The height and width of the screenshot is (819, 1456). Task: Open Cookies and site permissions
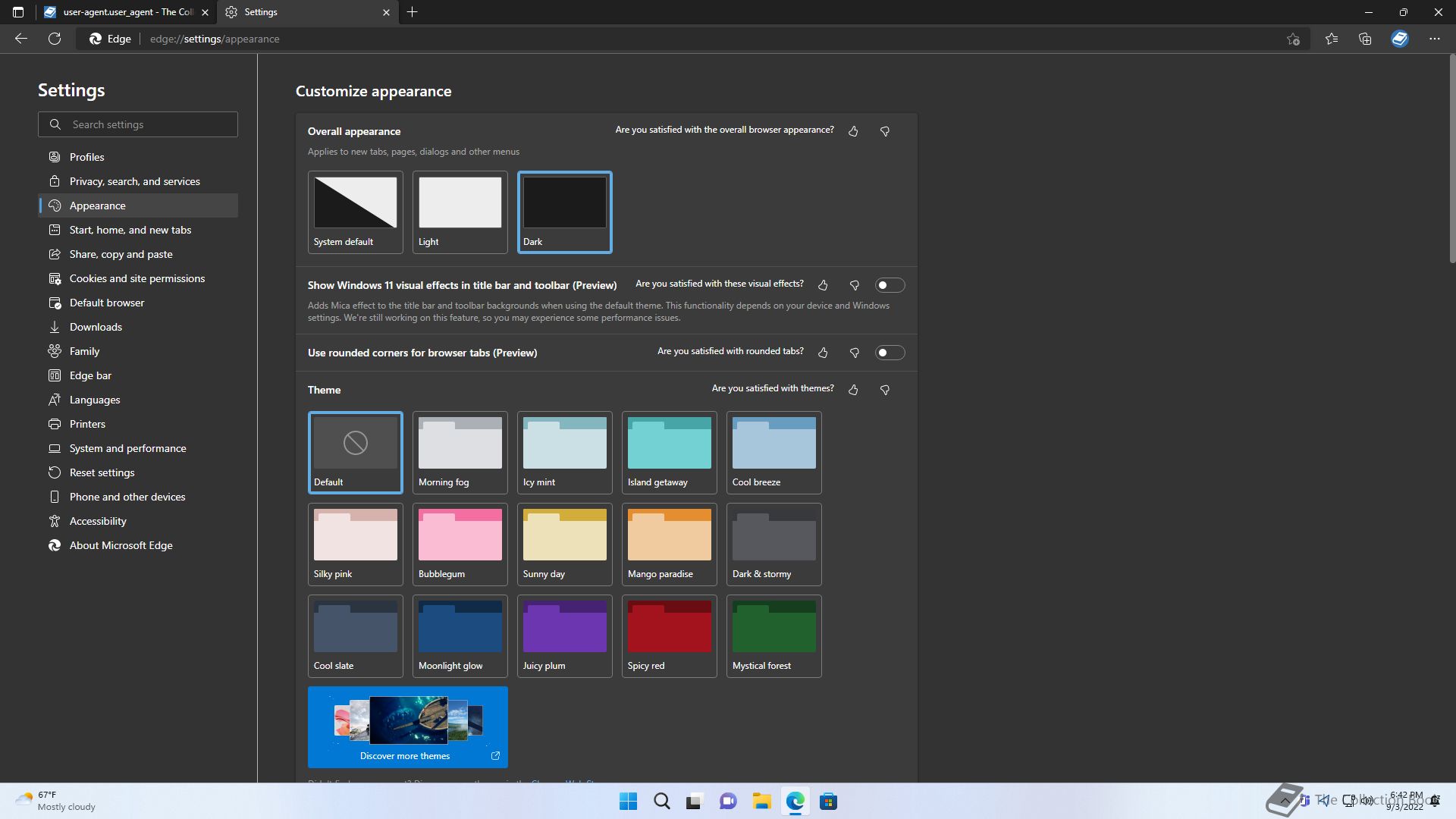coord(138,278)
